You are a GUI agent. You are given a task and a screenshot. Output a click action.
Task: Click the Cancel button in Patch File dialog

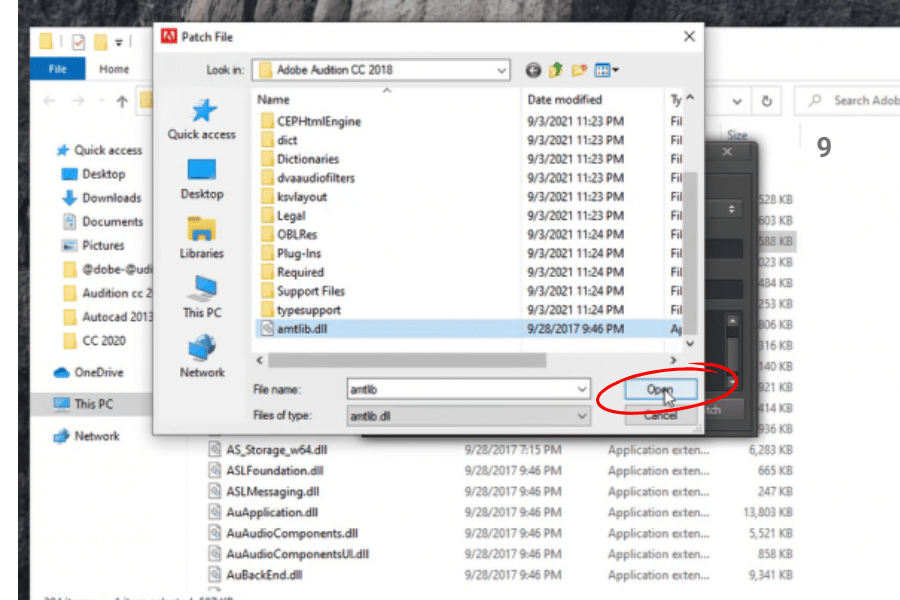tap(660, 416)
